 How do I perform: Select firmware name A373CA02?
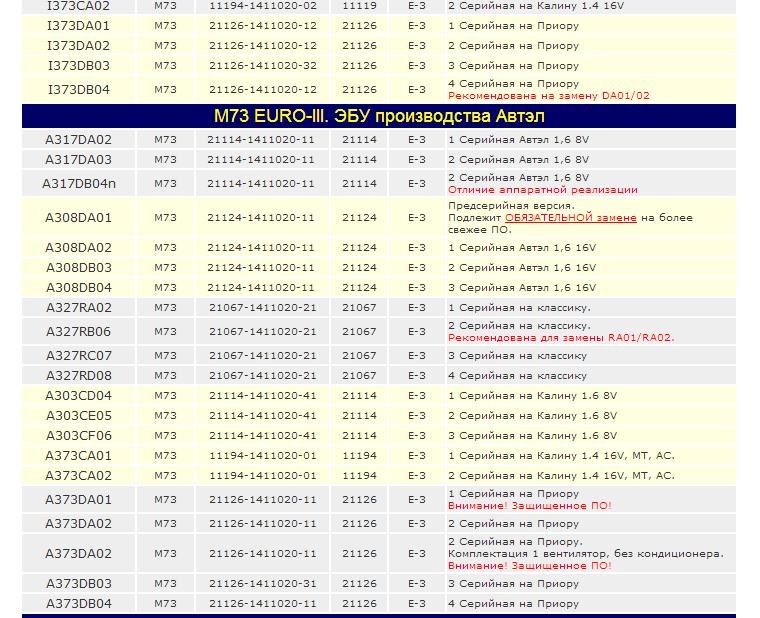(79, 475)
